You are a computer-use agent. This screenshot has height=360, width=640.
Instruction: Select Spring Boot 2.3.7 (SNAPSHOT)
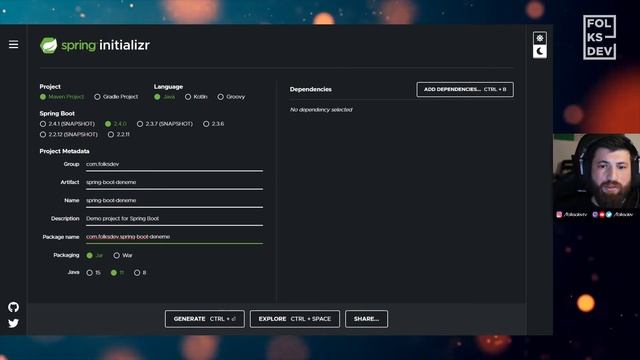[x=165, y=124]
